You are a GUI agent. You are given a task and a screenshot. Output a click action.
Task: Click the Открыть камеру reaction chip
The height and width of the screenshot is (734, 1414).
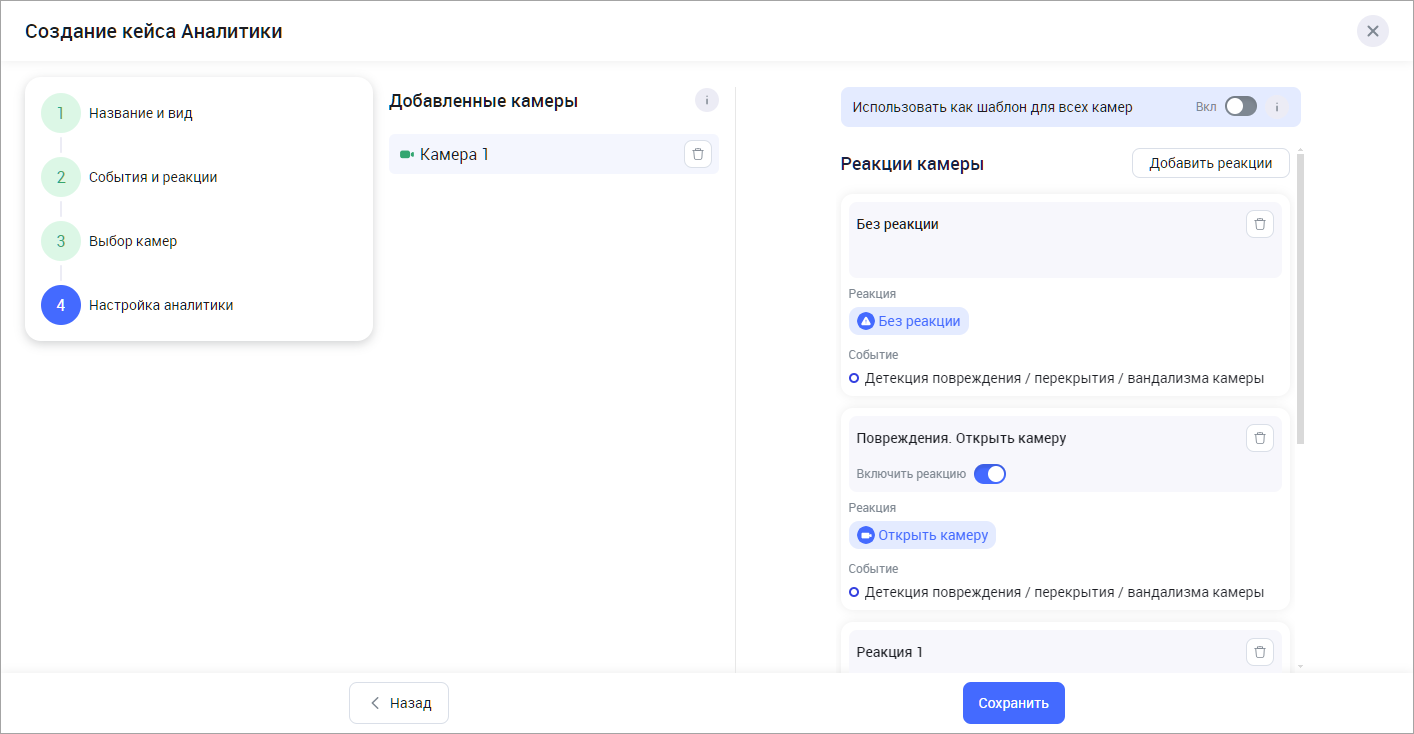[x=922, y=535]
